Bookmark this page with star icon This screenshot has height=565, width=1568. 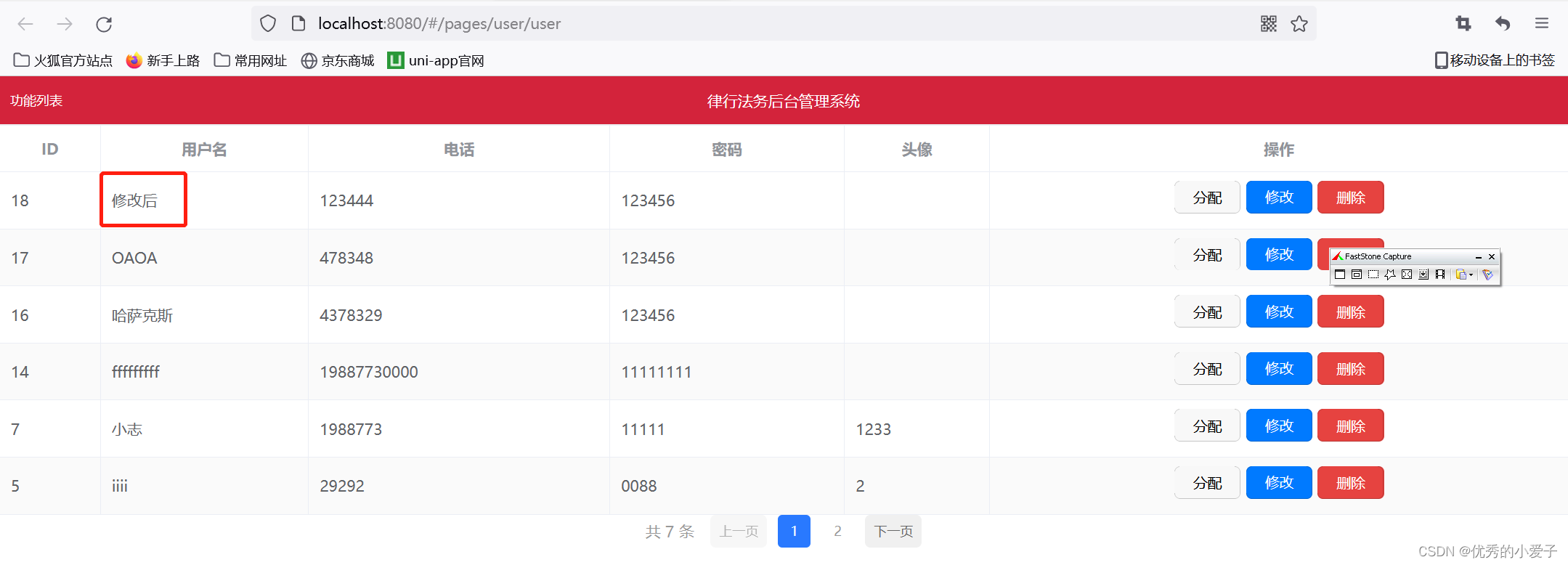1299,24
